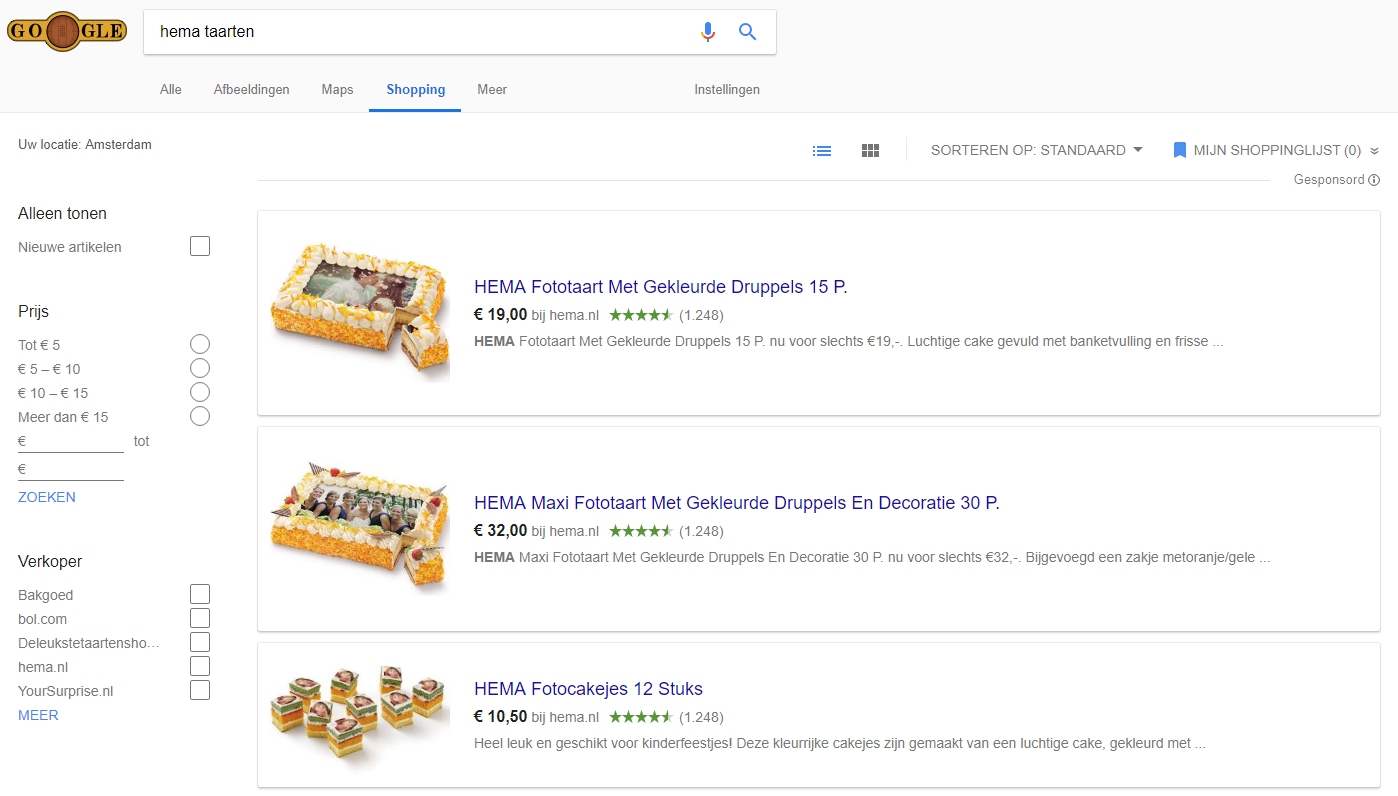Click the maximum price input field

tap(71, 469)
